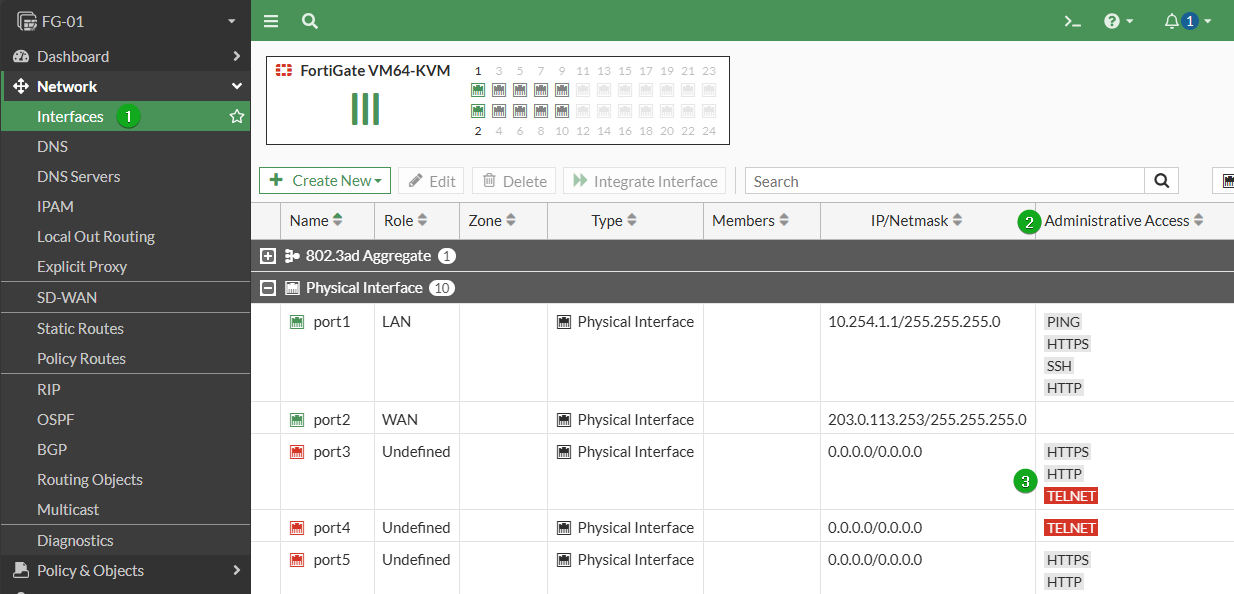The height and width of the screenshot is (594, 1234).
Task: Sort by the Type column
Action: point(614,221)
